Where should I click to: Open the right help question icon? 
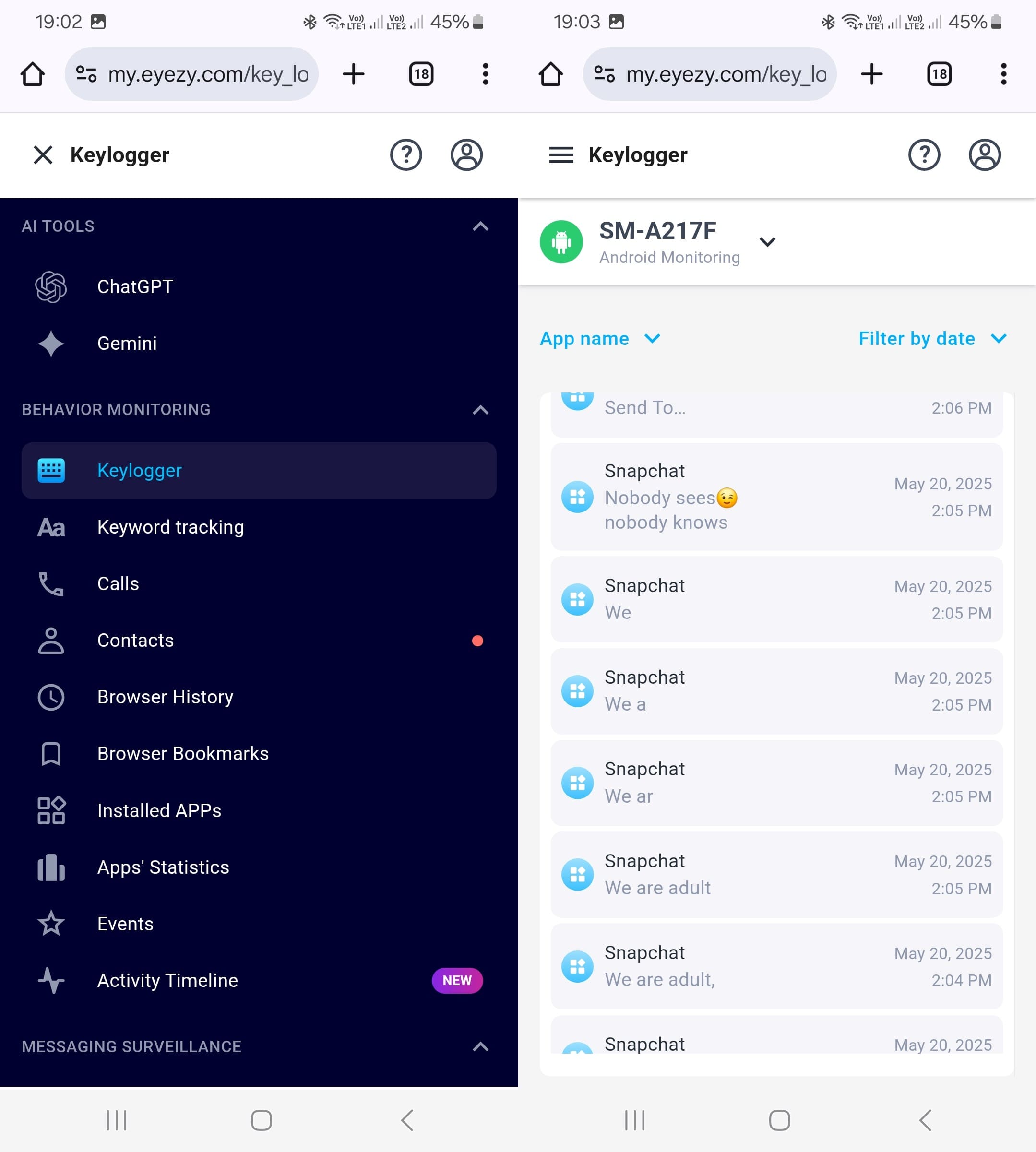point(923,155)
